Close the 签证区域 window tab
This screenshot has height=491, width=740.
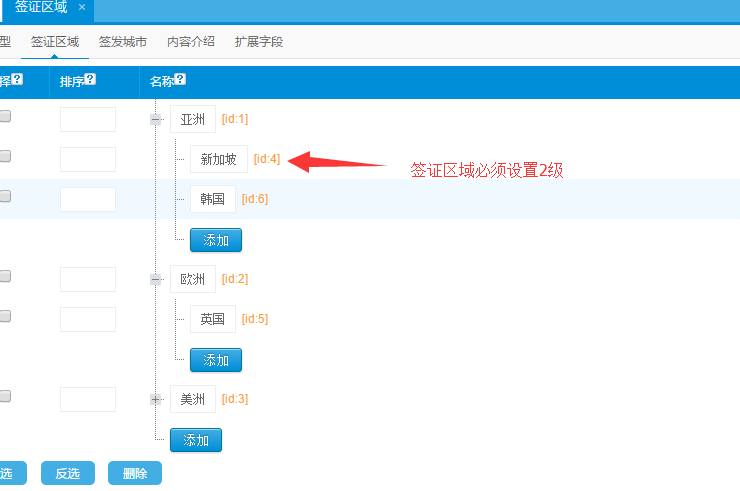(82, 8)
